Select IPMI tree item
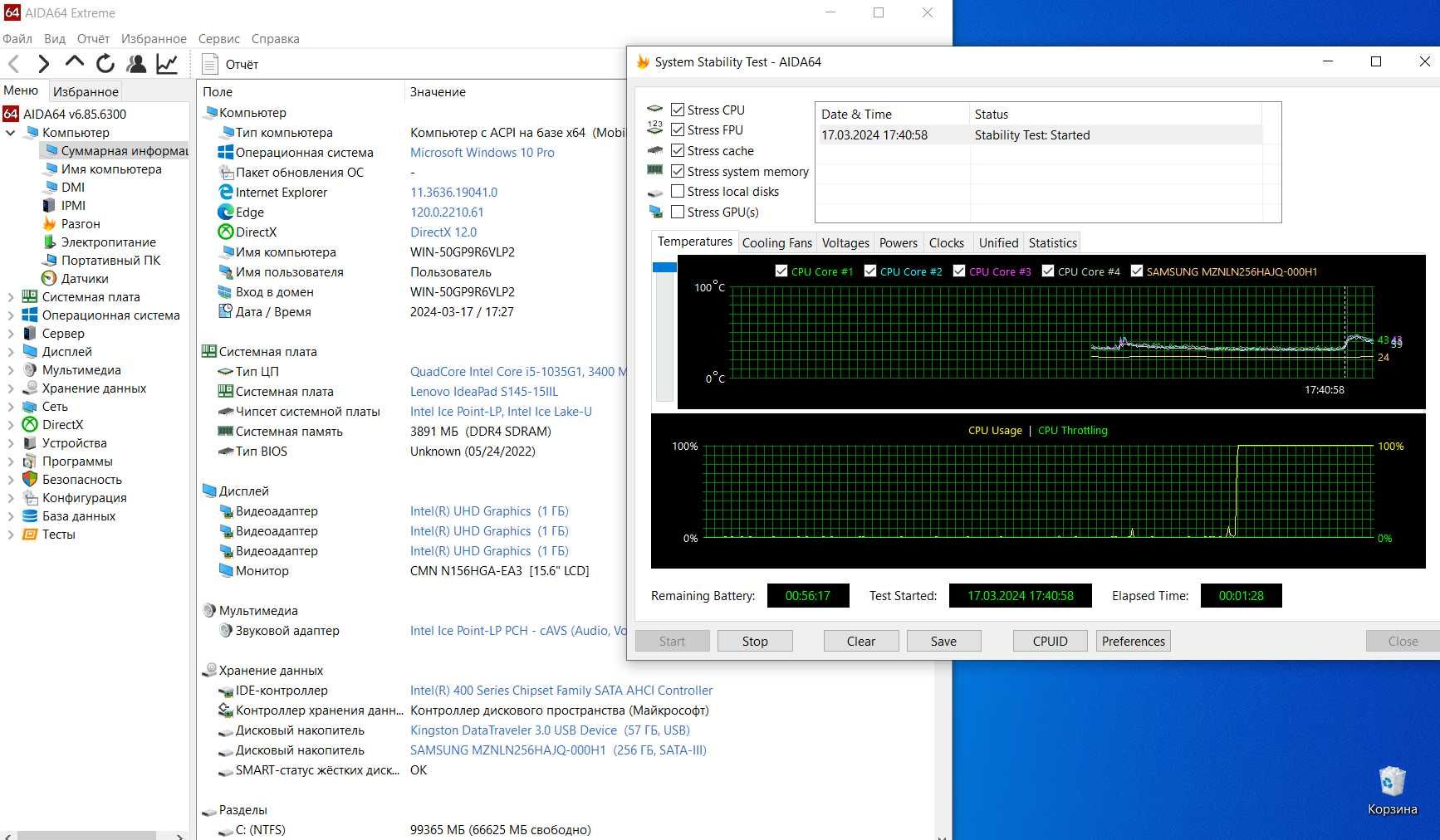The image size is (1440, 840). pyautogui.click(x=73, y=206)
